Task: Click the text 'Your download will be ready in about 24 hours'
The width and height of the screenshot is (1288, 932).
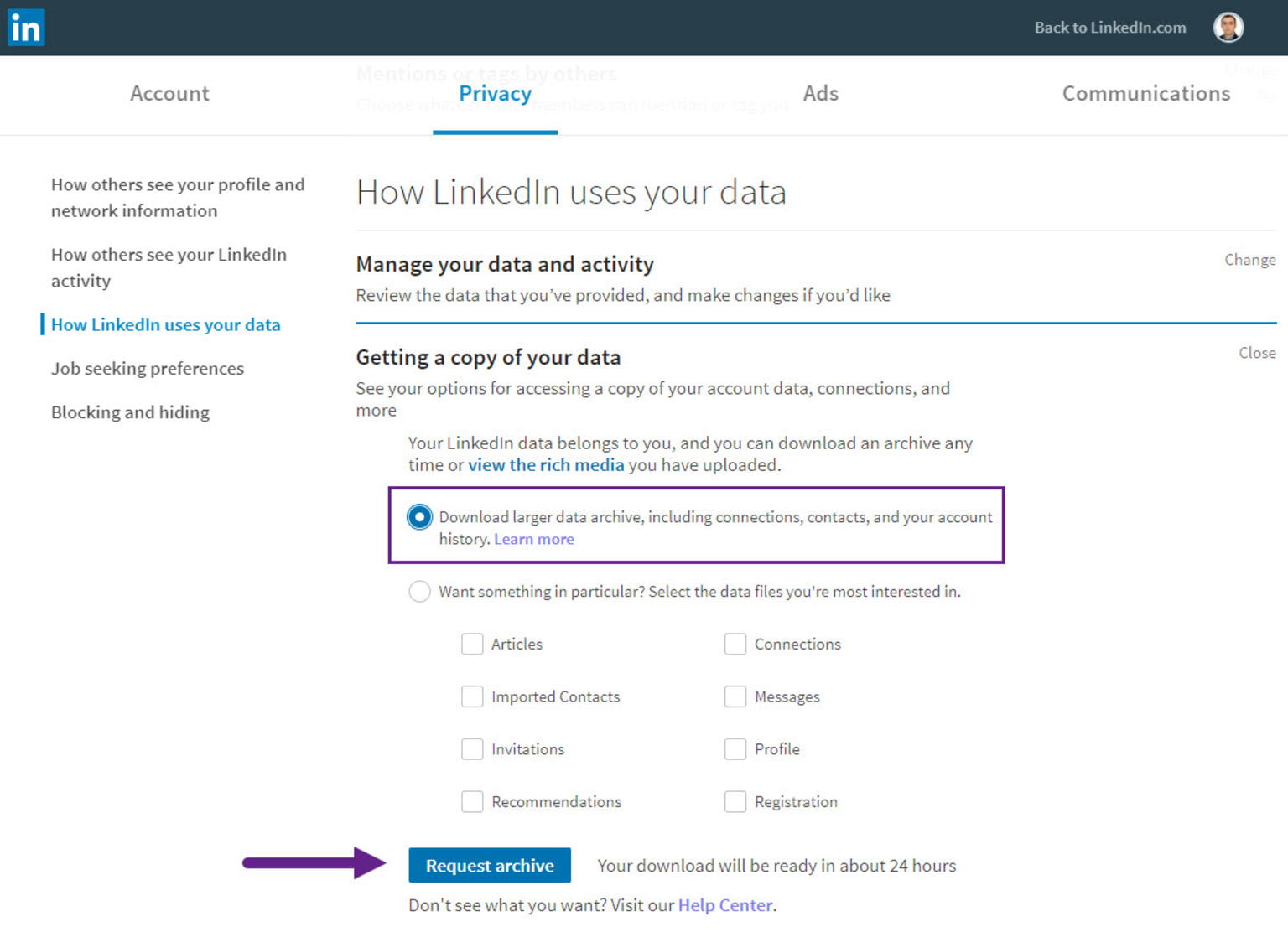Action: 776,866
